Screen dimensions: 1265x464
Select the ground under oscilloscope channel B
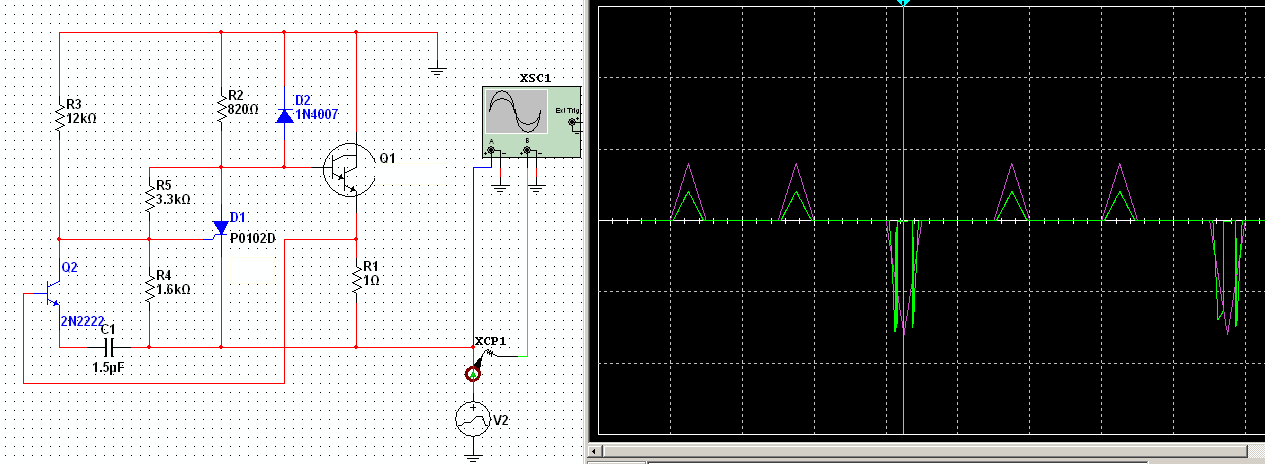(536, 187)
